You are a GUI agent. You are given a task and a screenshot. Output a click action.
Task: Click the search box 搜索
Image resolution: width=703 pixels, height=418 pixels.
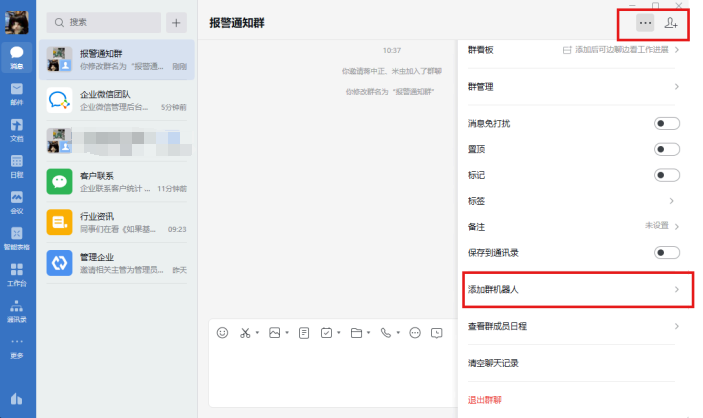(104, 22)
